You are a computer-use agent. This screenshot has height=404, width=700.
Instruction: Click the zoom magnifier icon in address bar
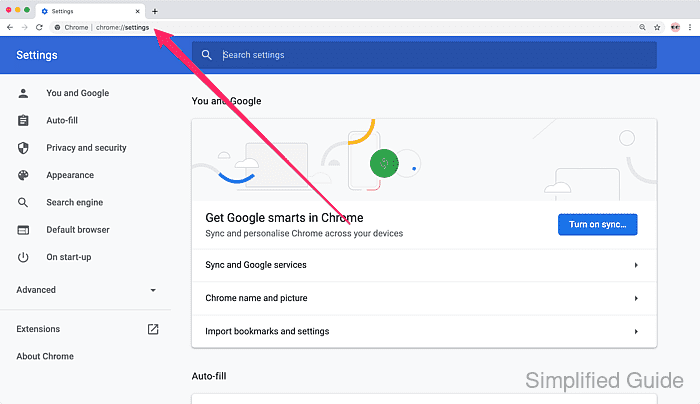[x=642, y=27]
